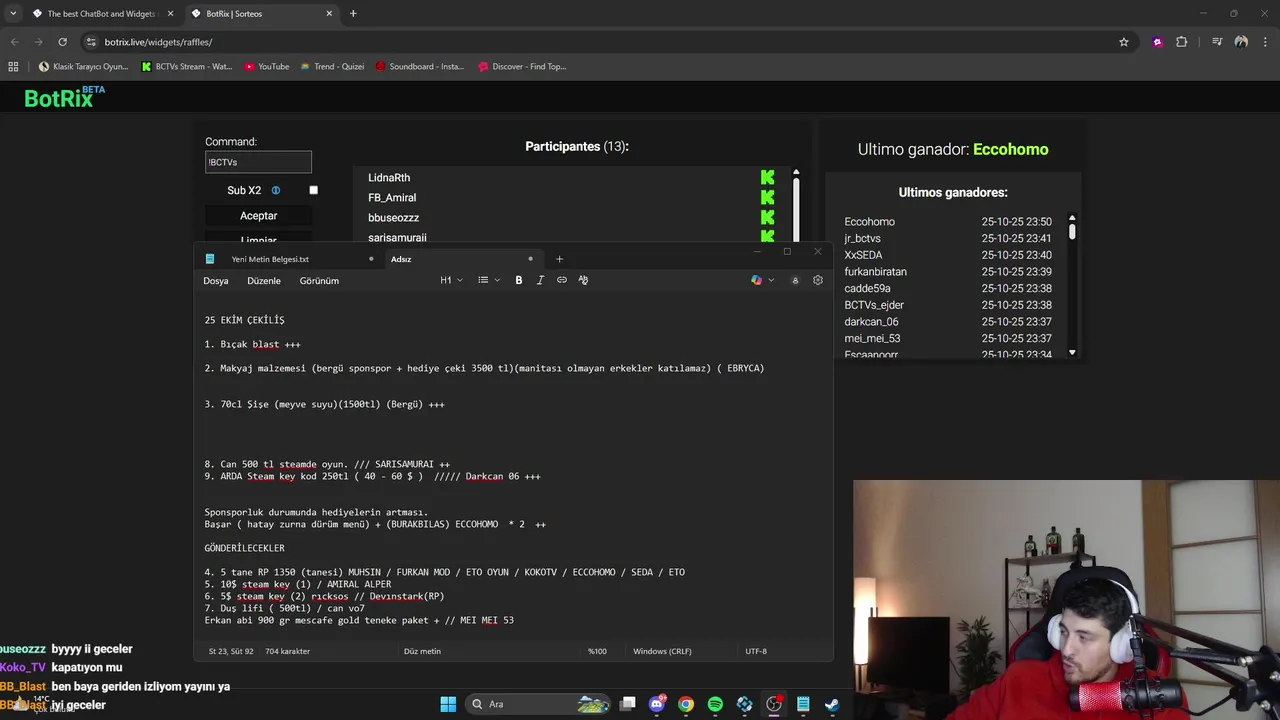Open the H1 heading dropdown in Notepad
Image resolution: width=1280 pixels, height=720 pixels.
pyautogui.click(x=452, y=280)
